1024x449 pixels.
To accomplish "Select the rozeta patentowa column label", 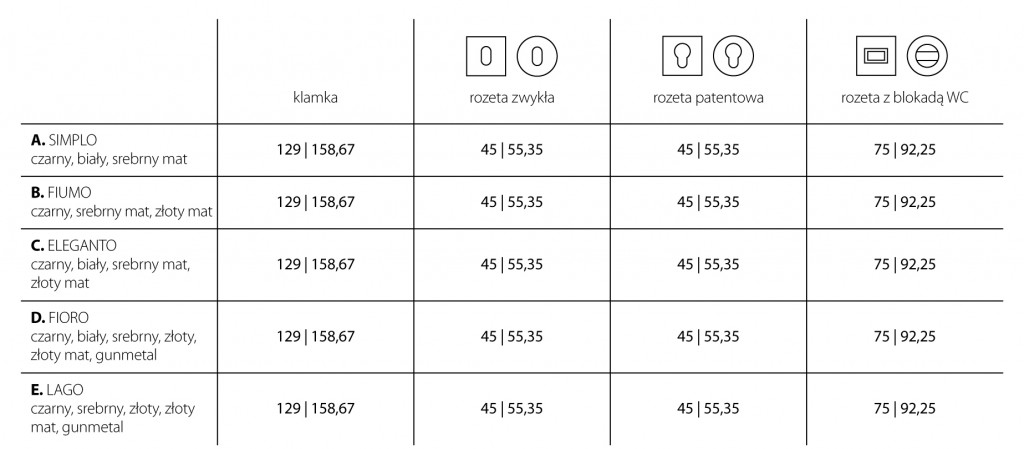I will pyautogui.click(x=709, y=99).
